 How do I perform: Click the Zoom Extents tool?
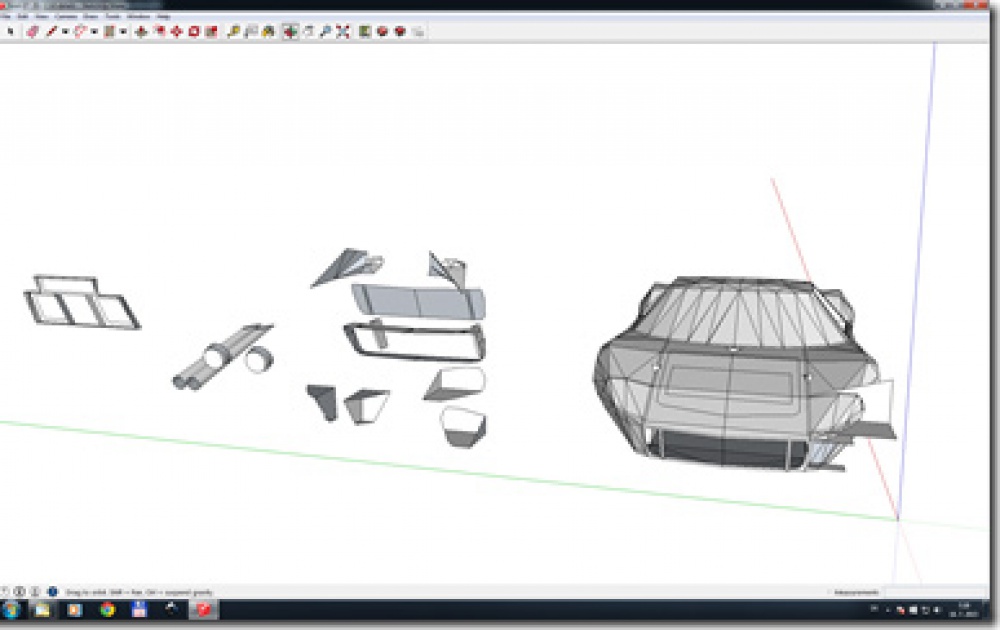click(x=343, y=31)
